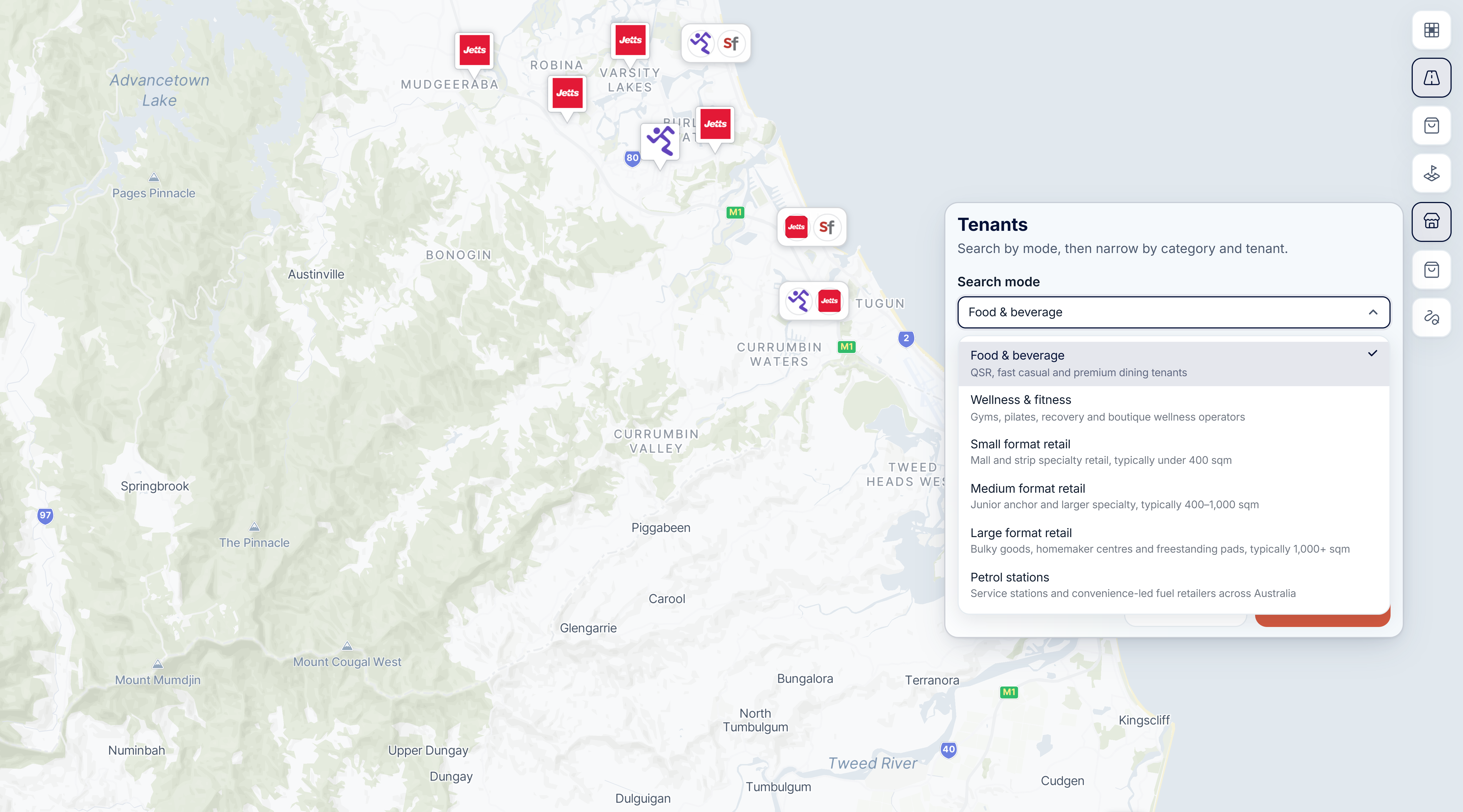The width and height of the screenshot is (1463, 812).
Task: Click the "BONOGIN" map label
Action: point(458,255)
